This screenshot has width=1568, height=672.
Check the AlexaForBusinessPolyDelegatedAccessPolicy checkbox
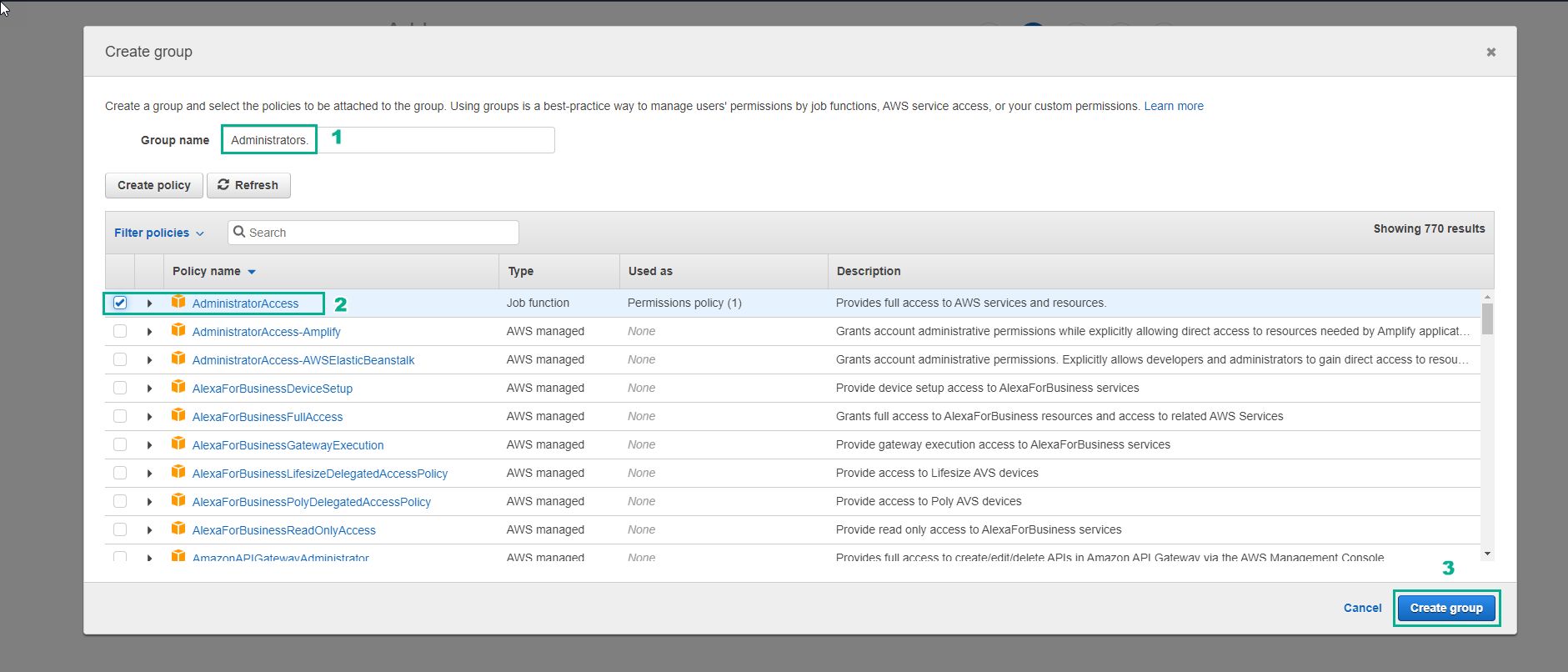(x=120, y=501)
